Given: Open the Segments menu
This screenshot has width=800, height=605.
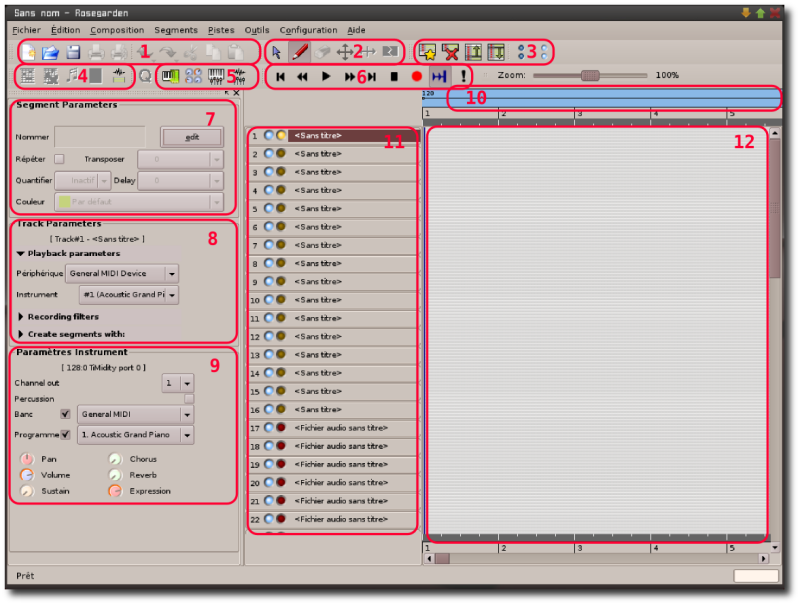Looking at the screenshot, I should (176, 30).
